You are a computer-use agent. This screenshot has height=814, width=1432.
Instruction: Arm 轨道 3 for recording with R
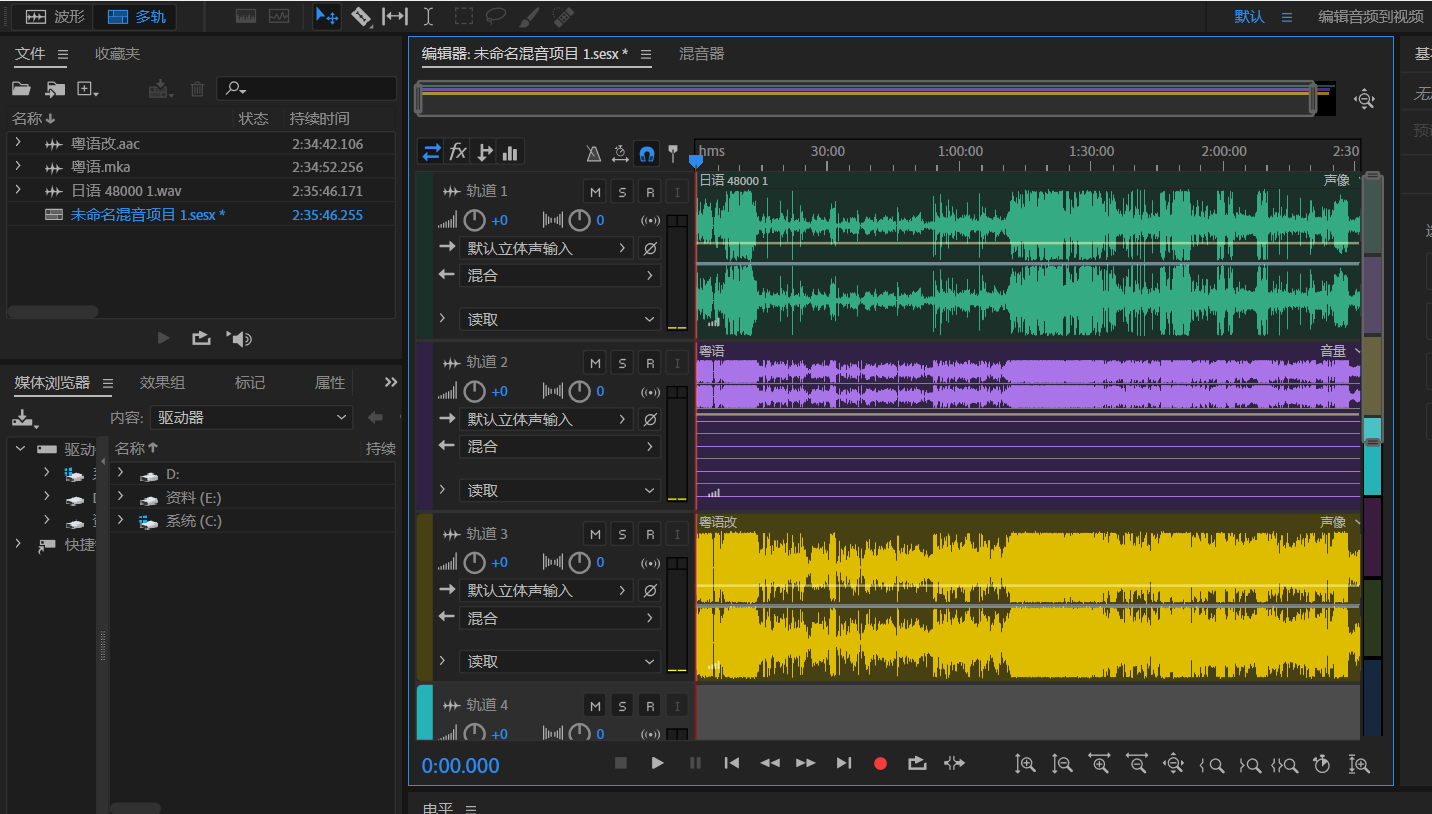[x=650, y=535]
